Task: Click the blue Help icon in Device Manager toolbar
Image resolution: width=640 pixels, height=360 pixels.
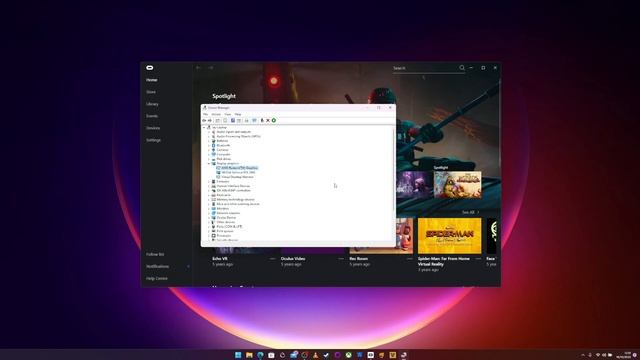Action: 233,120
